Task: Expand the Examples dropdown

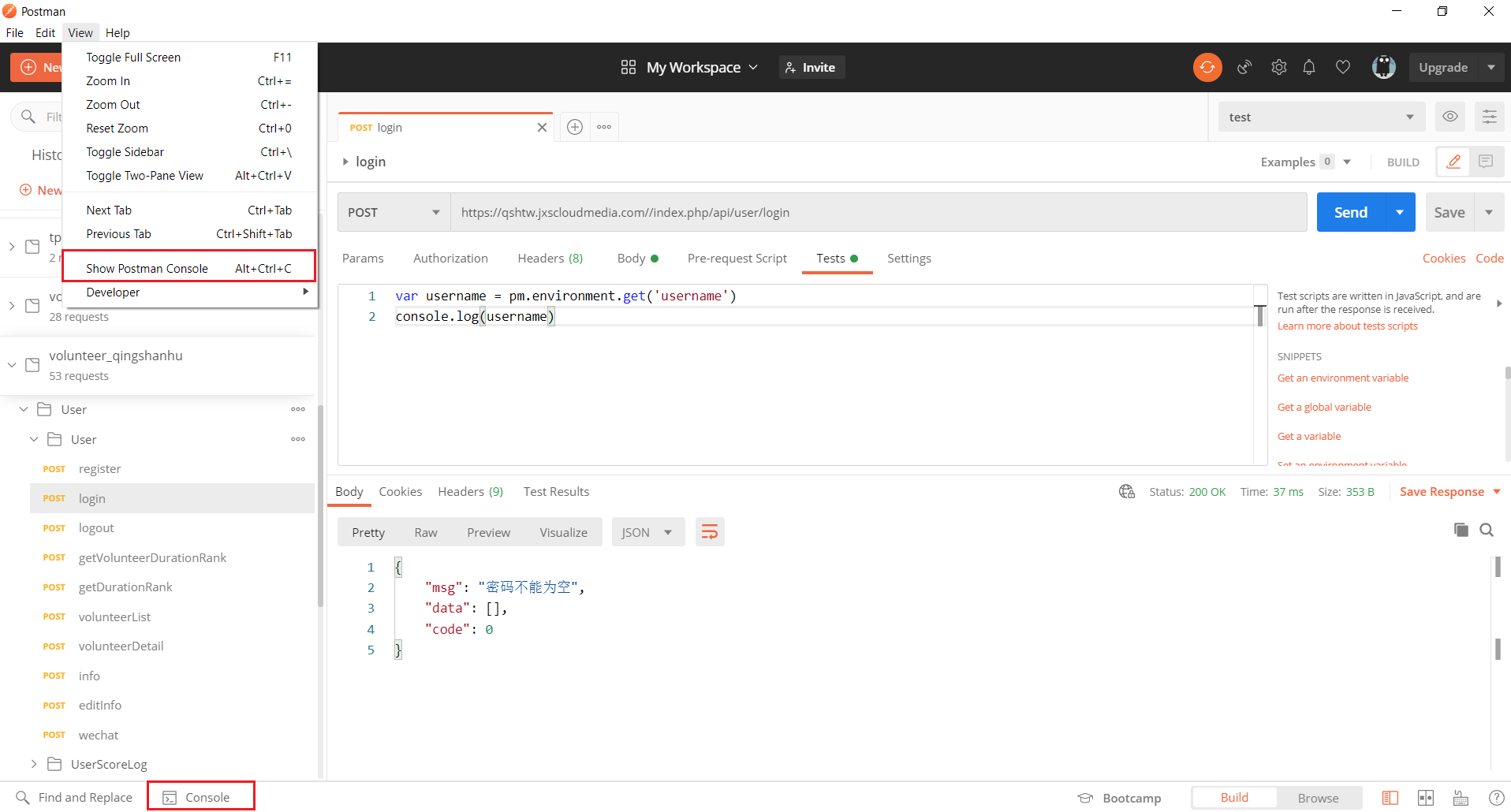Action: coord(1347,162)
